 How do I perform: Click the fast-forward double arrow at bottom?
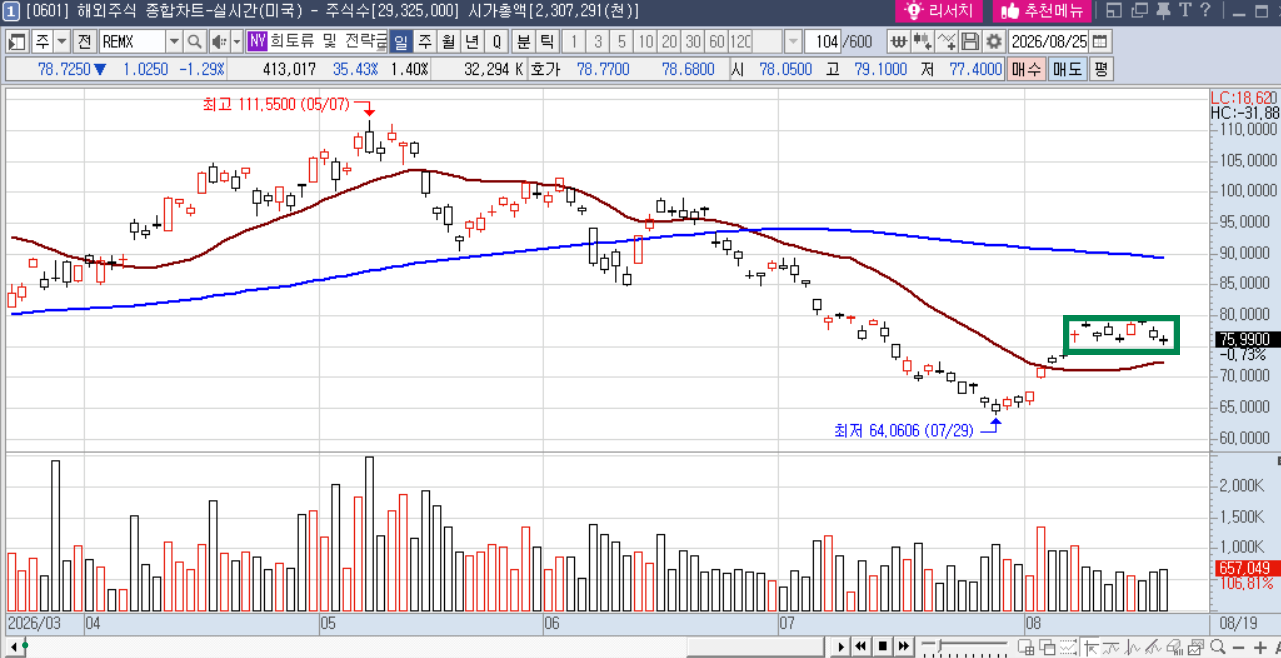coord(903,646)
